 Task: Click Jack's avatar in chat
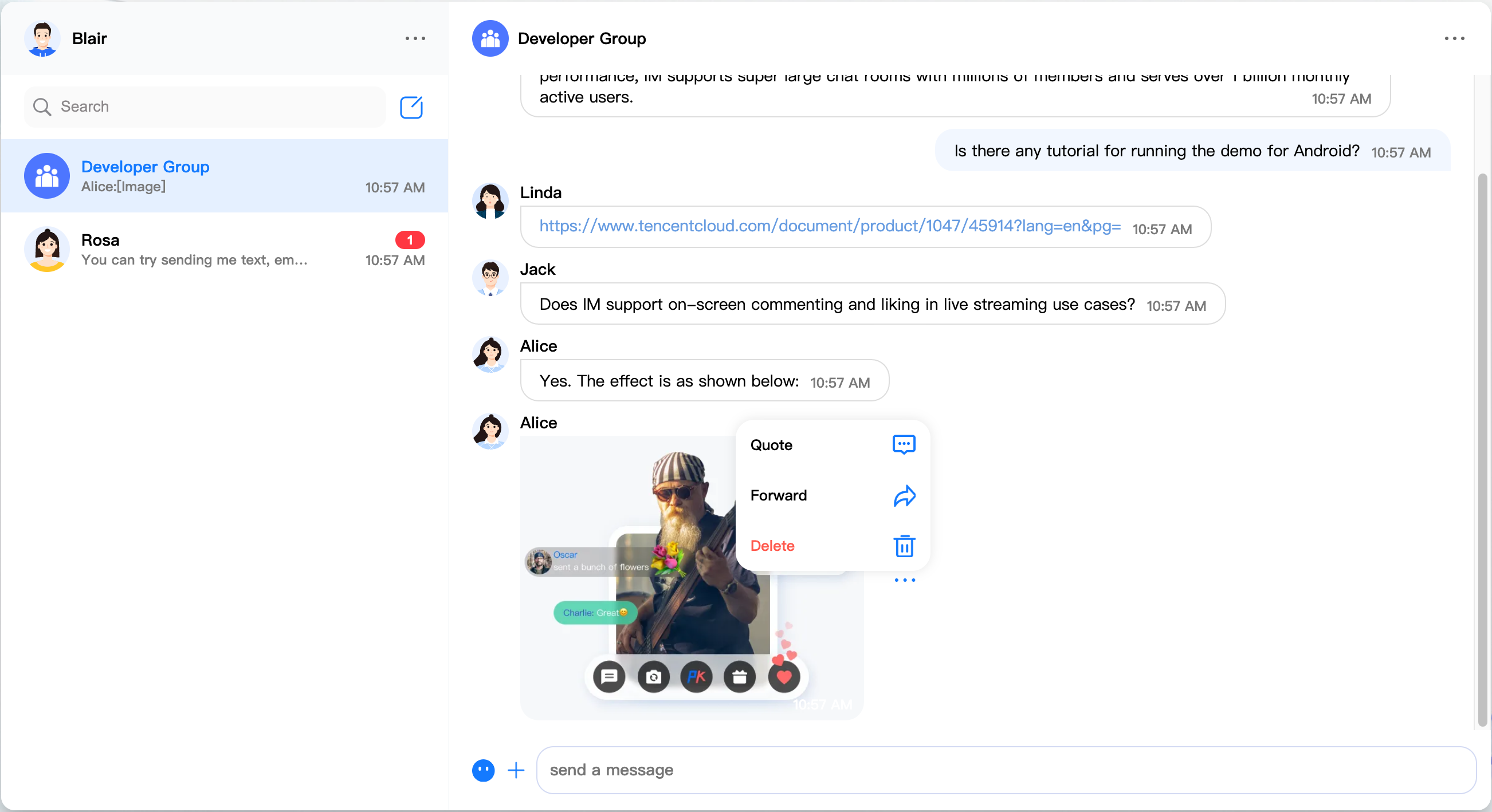click(490, 278)
